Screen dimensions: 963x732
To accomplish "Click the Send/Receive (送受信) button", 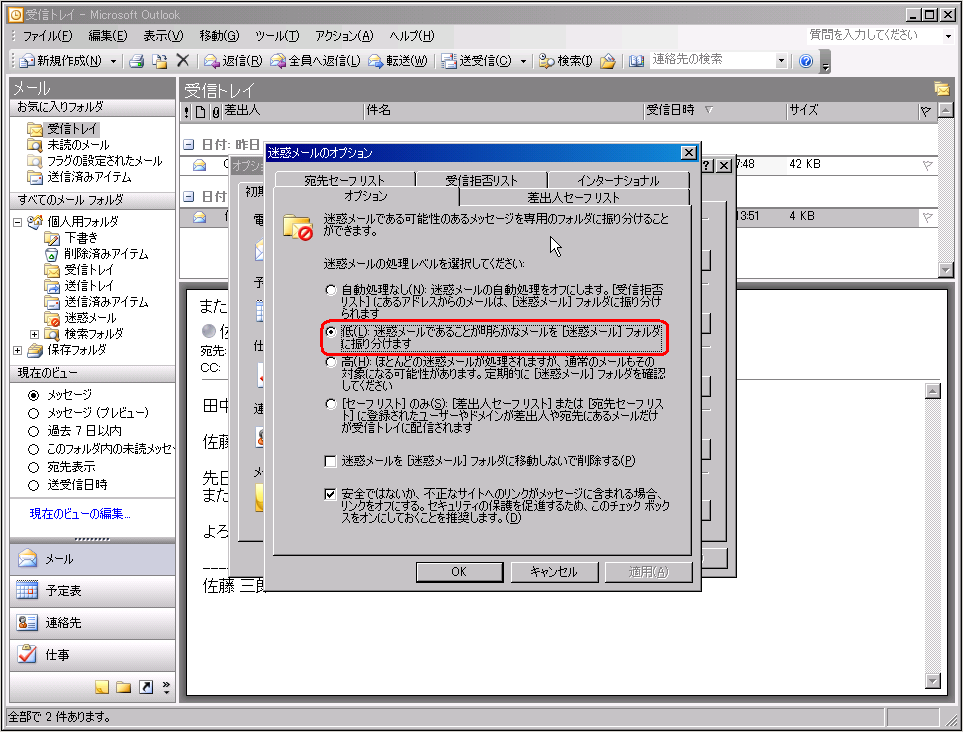I will pos(477,61).
